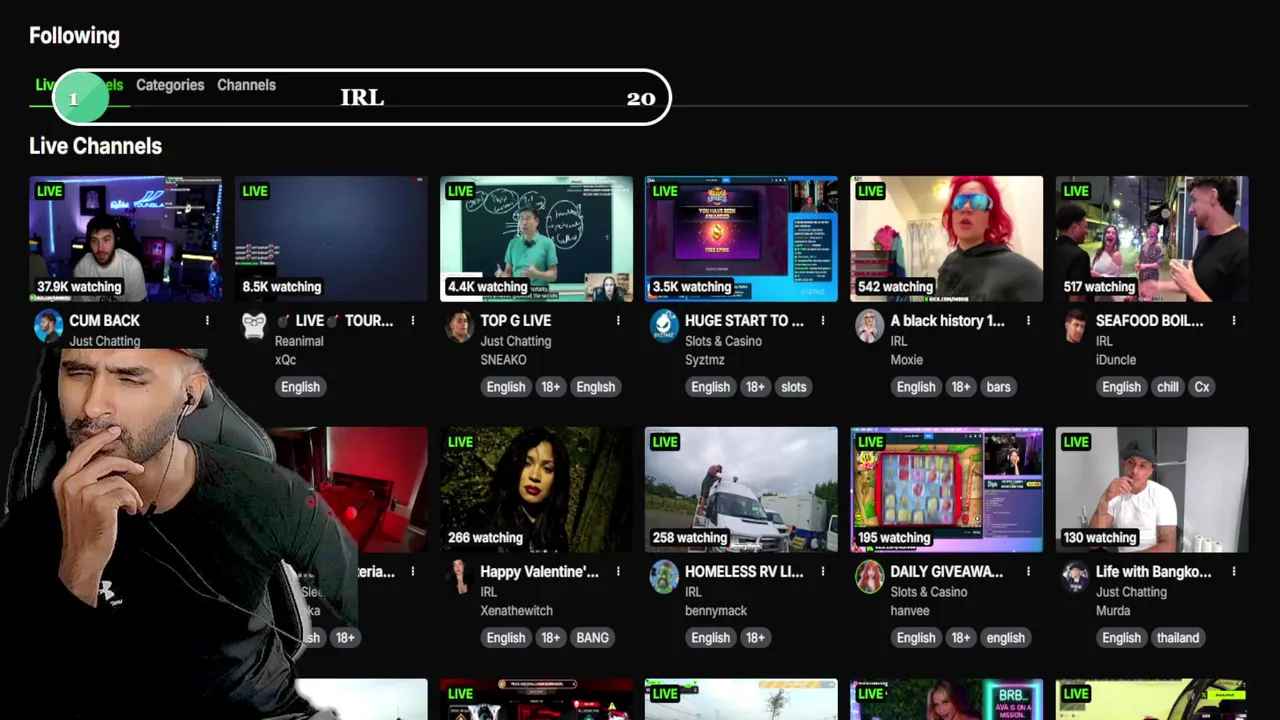Click xQc's gorilla avatar icon
The height and width of the screenshot is (720, 1280).
click(254, 326)
